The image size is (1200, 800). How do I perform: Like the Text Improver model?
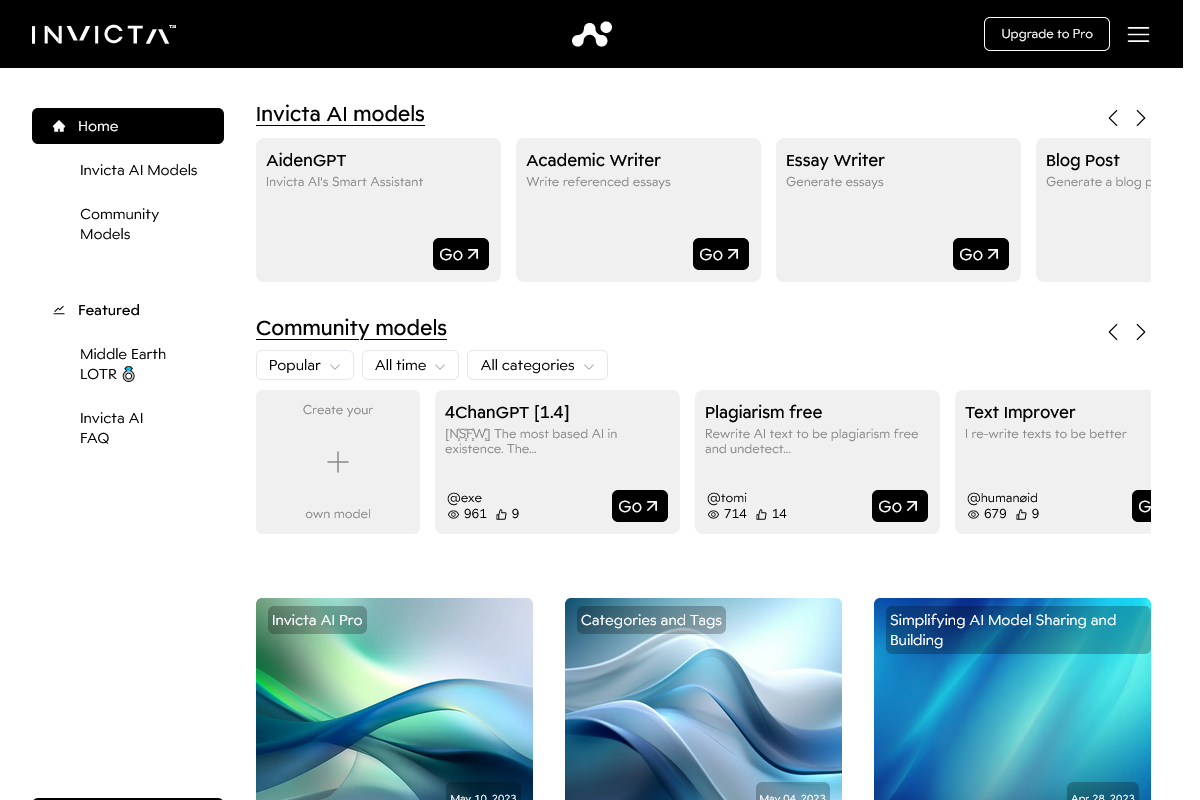pos(1022,514)
